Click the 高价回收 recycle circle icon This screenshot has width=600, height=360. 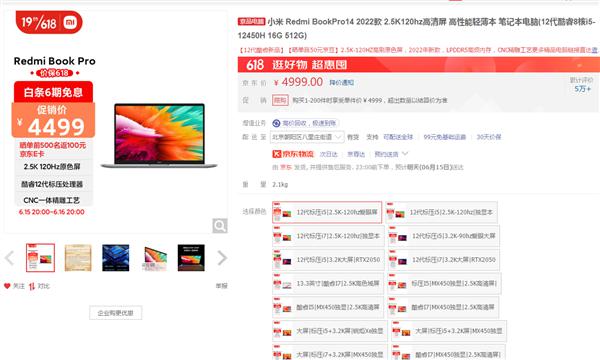point(276,123)
